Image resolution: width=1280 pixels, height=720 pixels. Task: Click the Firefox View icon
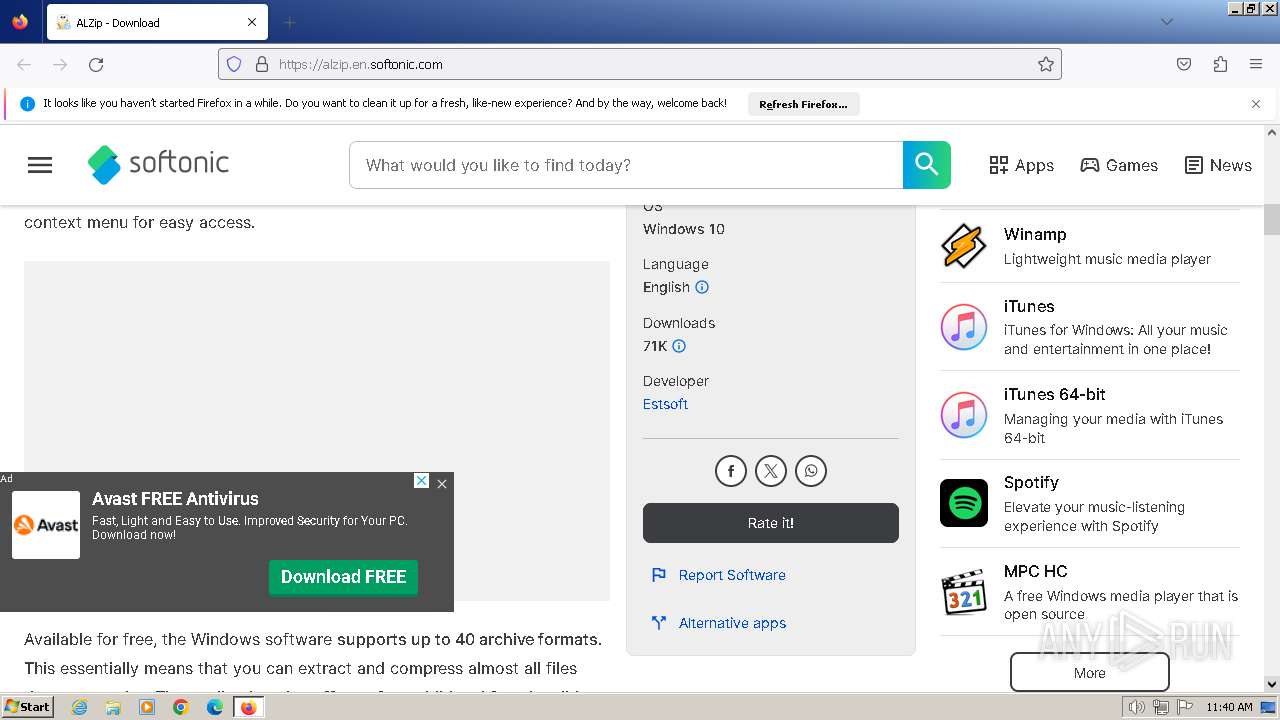[x=20, y=22]
